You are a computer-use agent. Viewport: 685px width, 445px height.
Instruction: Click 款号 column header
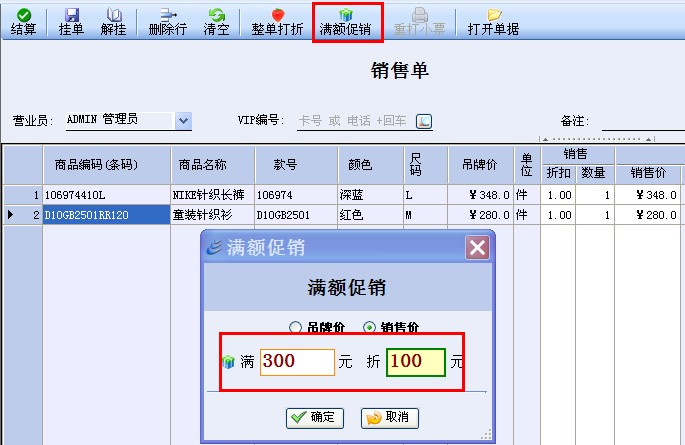click(296, 165)
